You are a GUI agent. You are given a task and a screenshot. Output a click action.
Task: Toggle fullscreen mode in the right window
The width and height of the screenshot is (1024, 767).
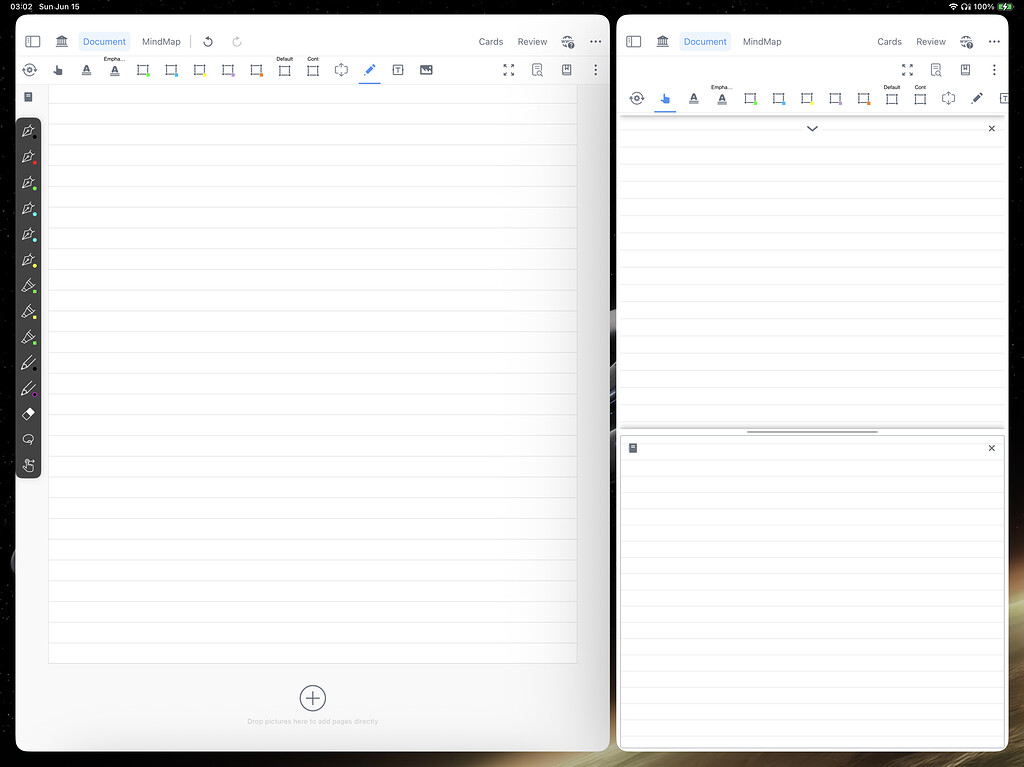(907, 70)
